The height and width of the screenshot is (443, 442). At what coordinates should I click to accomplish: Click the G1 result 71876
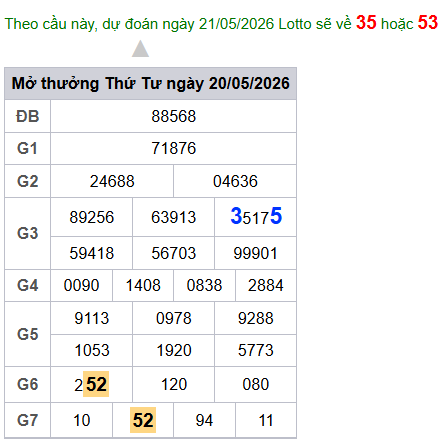click(173, 148)
